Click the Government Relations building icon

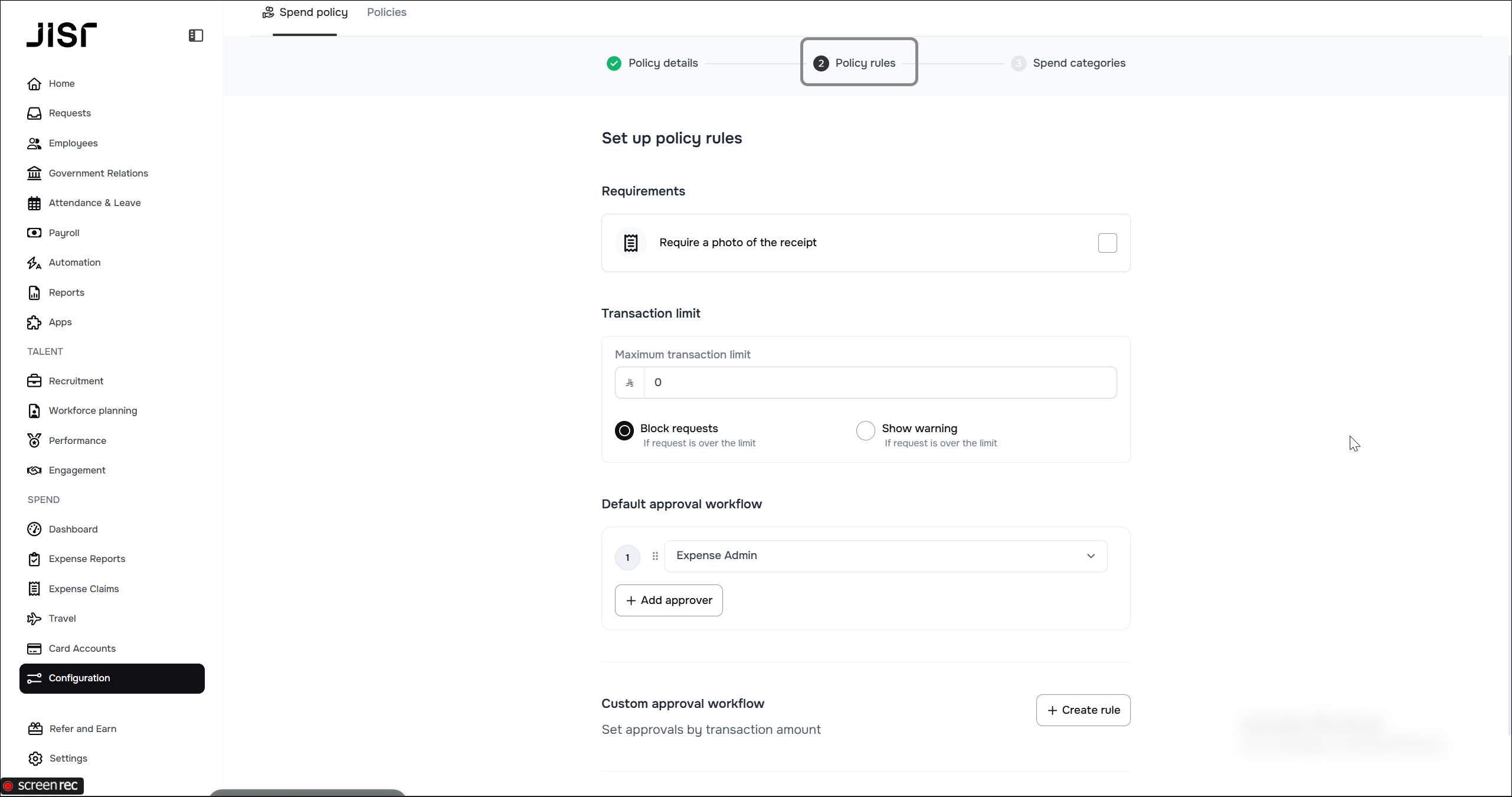coord(34,173)
